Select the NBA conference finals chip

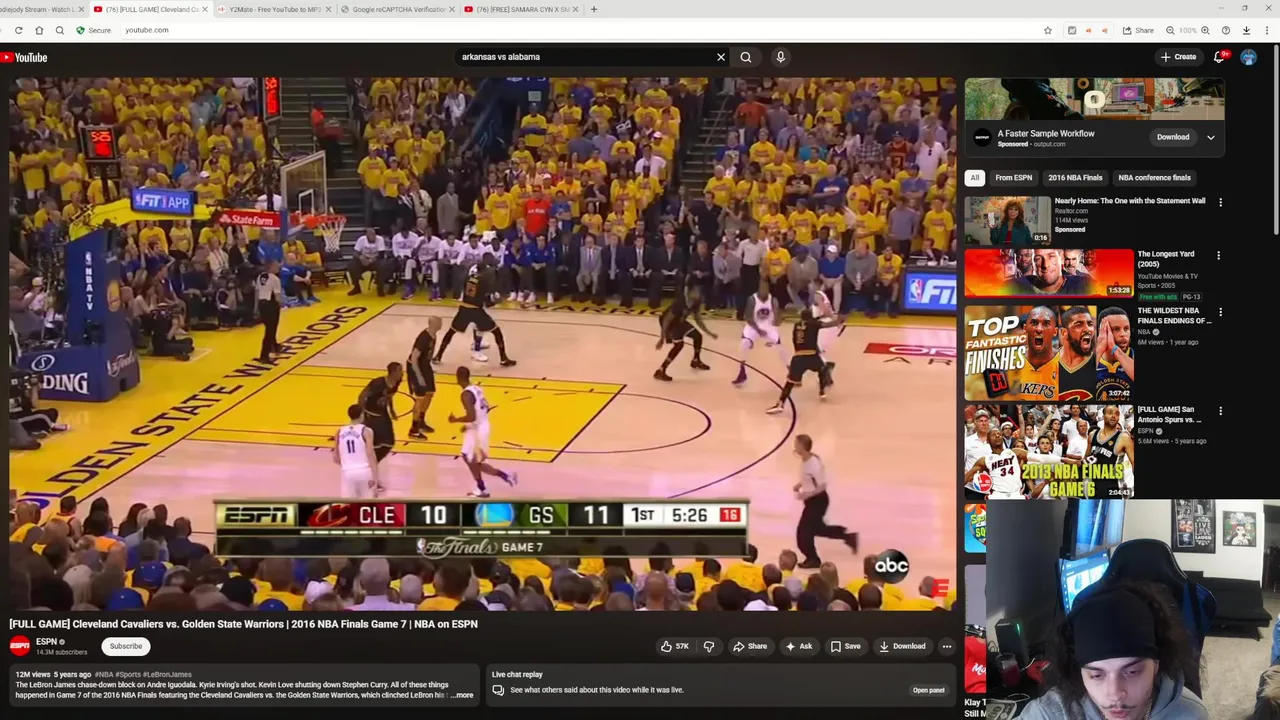point(1155,178)
